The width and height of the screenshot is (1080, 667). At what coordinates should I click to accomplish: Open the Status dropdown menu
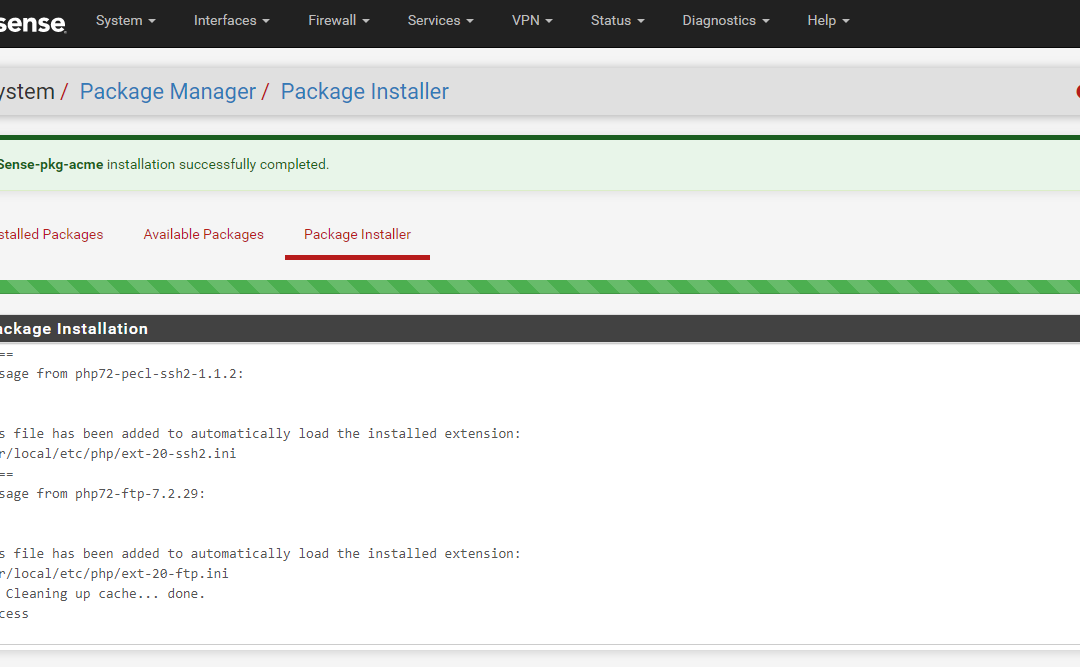click(618, 21)
